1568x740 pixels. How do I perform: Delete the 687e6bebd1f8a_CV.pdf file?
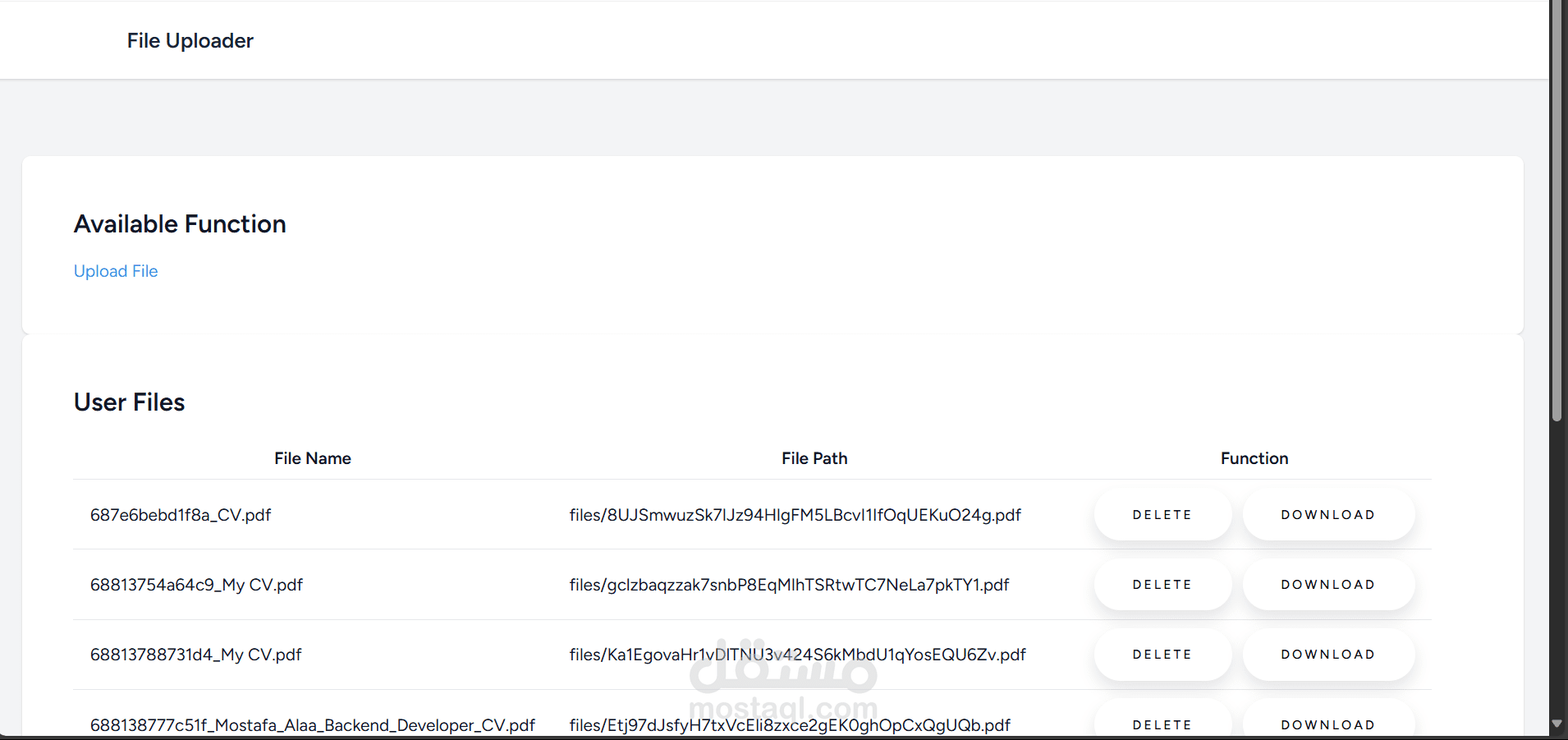1162,515
